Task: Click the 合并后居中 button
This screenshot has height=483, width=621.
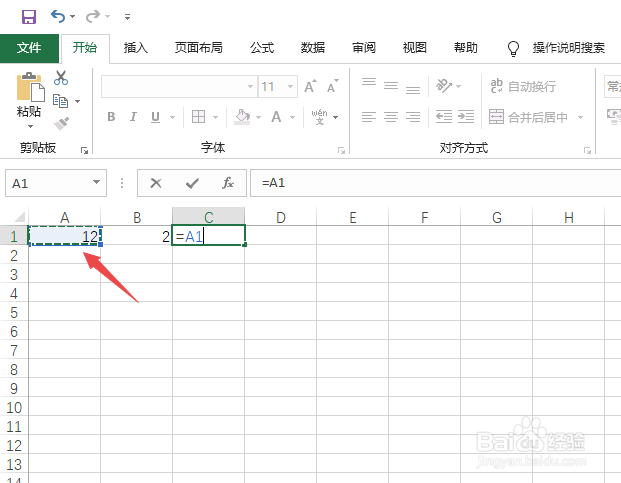Action: pyautogui.click(x=528, y=117)
